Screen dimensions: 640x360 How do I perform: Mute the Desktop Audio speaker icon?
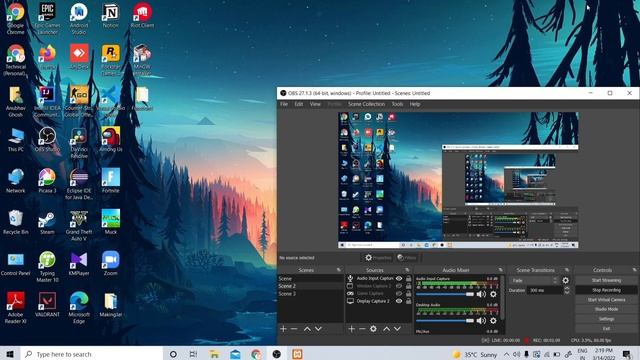482,321
